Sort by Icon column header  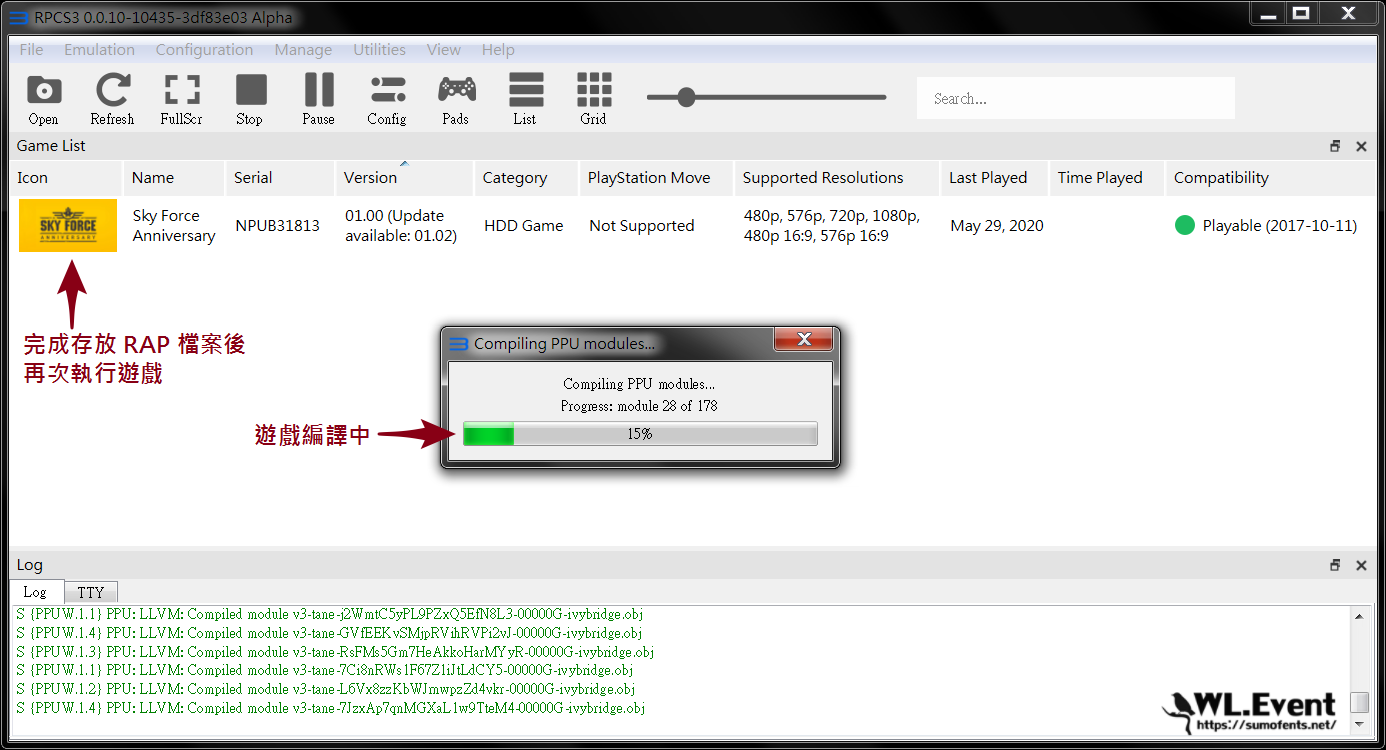66,178
